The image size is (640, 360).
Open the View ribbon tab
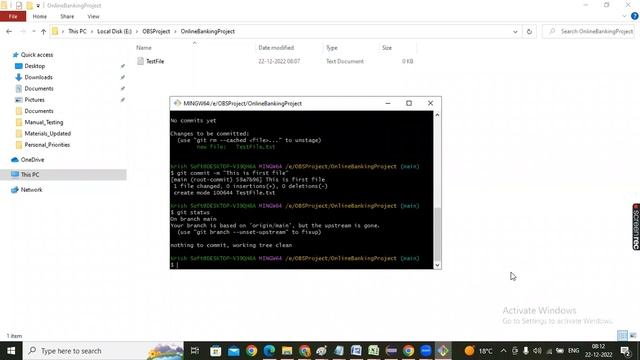[93, 16]
